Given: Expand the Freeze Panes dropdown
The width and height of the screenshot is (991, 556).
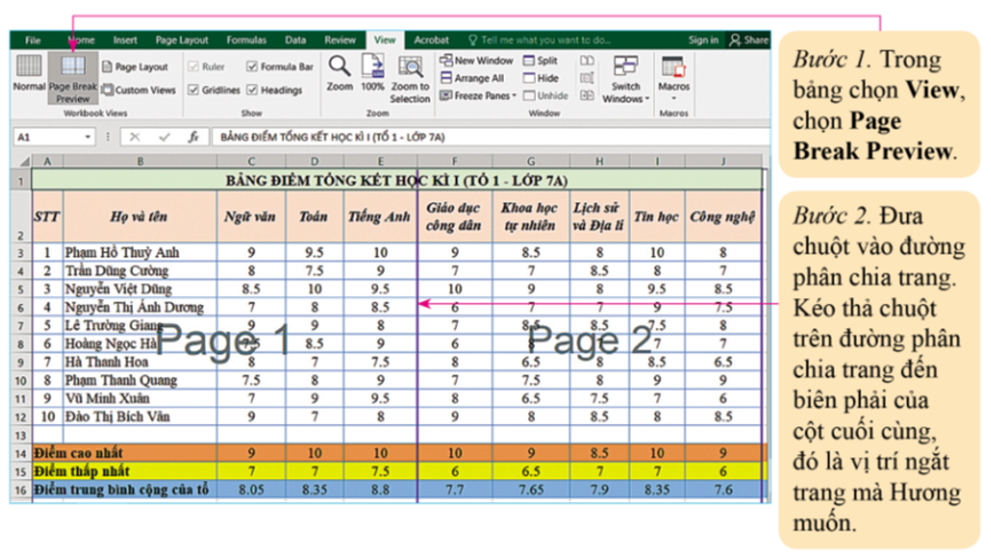Looking at the screenshot, I should pos(478,96).
